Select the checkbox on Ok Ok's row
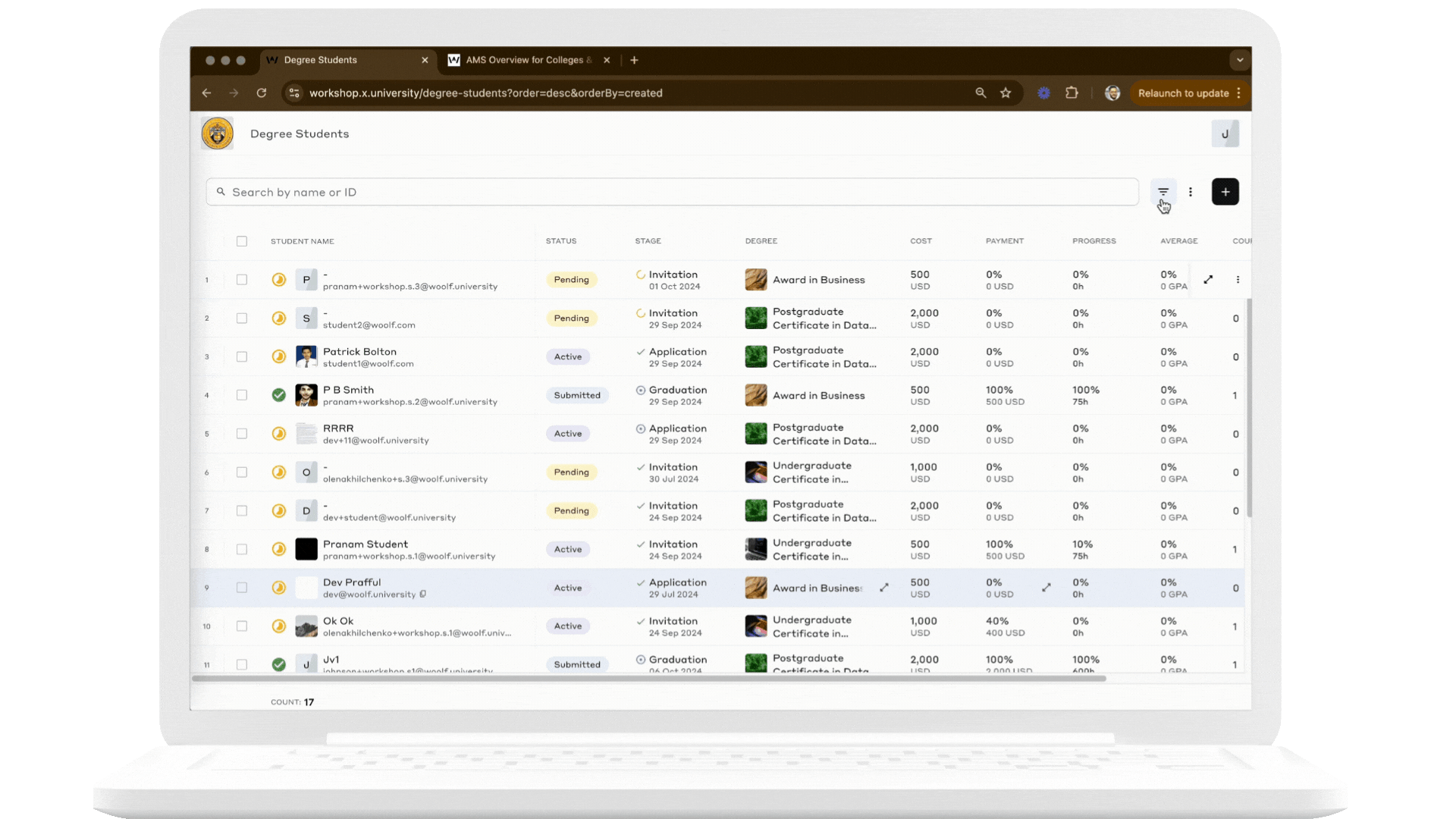The image size is (1456, 819). (242, 626)
